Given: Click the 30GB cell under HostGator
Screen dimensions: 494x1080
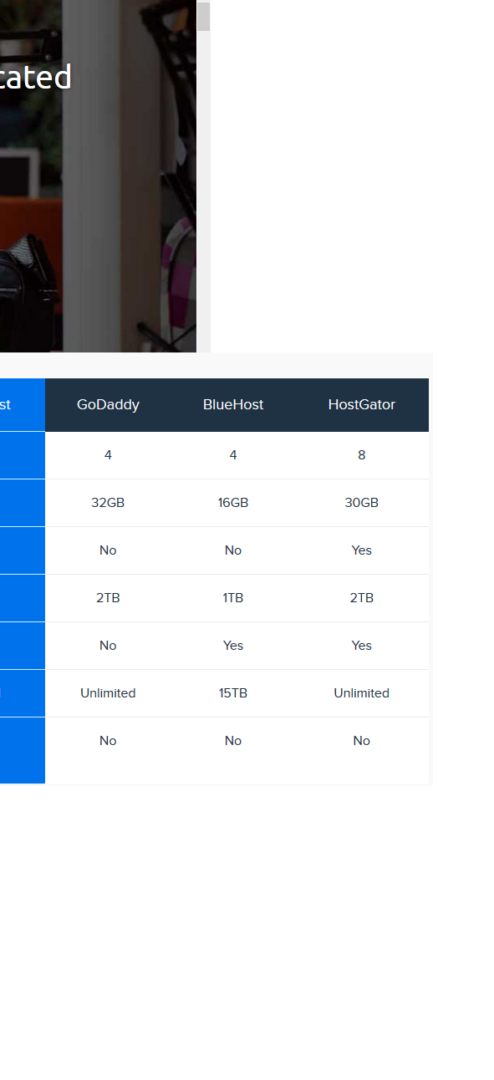Looking at the screenshot, I should (x=362, y=503).
